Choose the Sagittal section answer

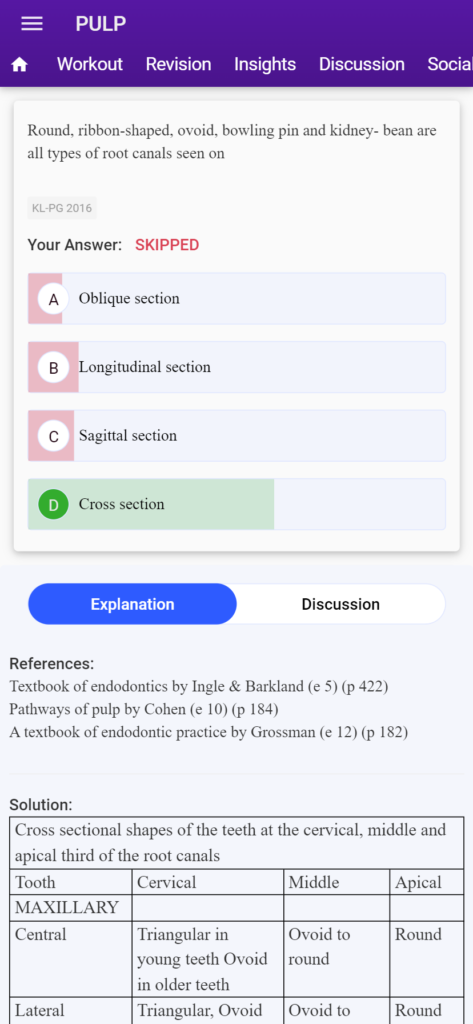coord(236,436)
